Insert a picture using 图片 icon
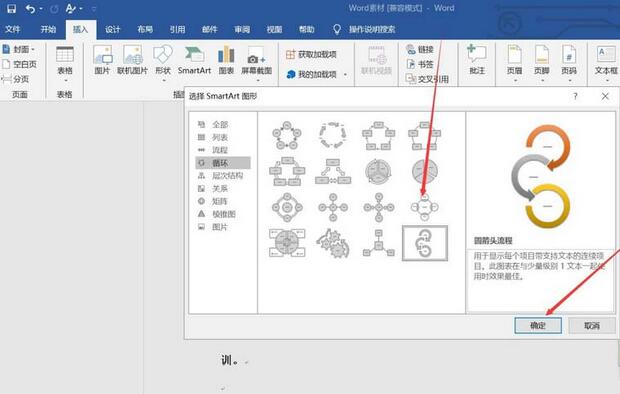The image size is (620, 394). click(102, 60)
